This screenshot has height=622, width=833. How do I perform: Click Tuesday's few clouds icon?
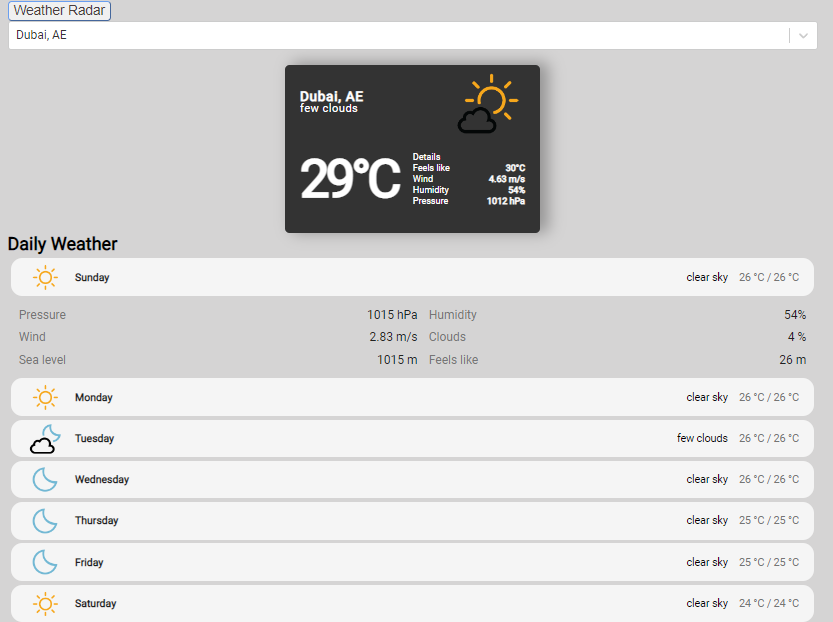44,438
